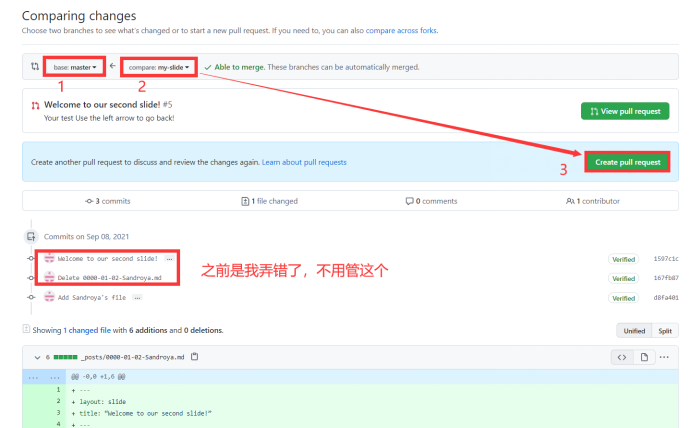The height and width of the screenshot is (428, 692).
Task: Click avatar of Welcome to our second slide commit
Action: (x=49, y=258)
